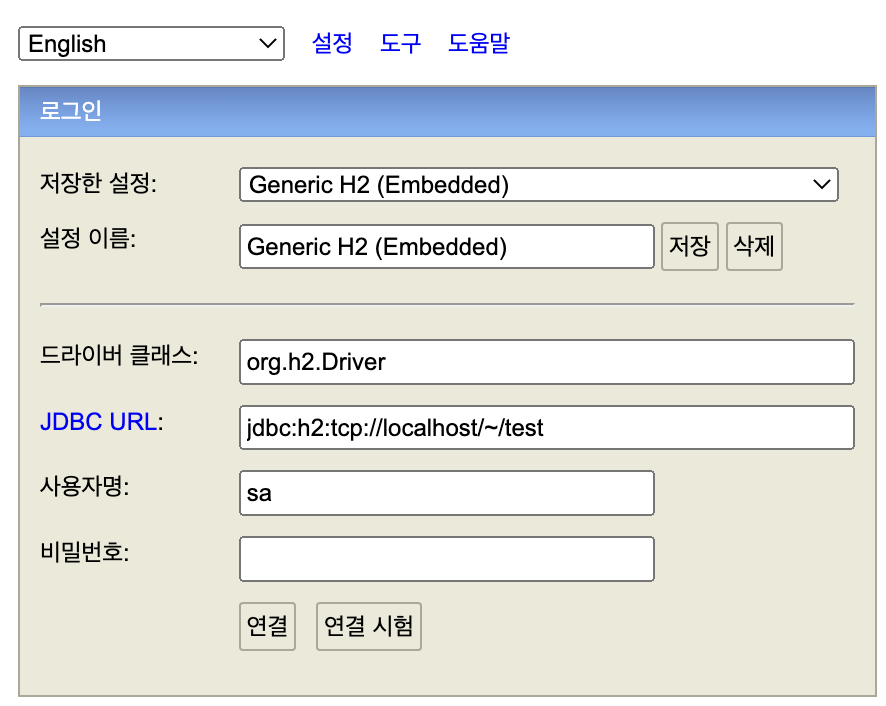The width and height of the screenshot is (886, 706).
Task: Click the saved settings dropdown chevron
Action: [x=822, y=184]
